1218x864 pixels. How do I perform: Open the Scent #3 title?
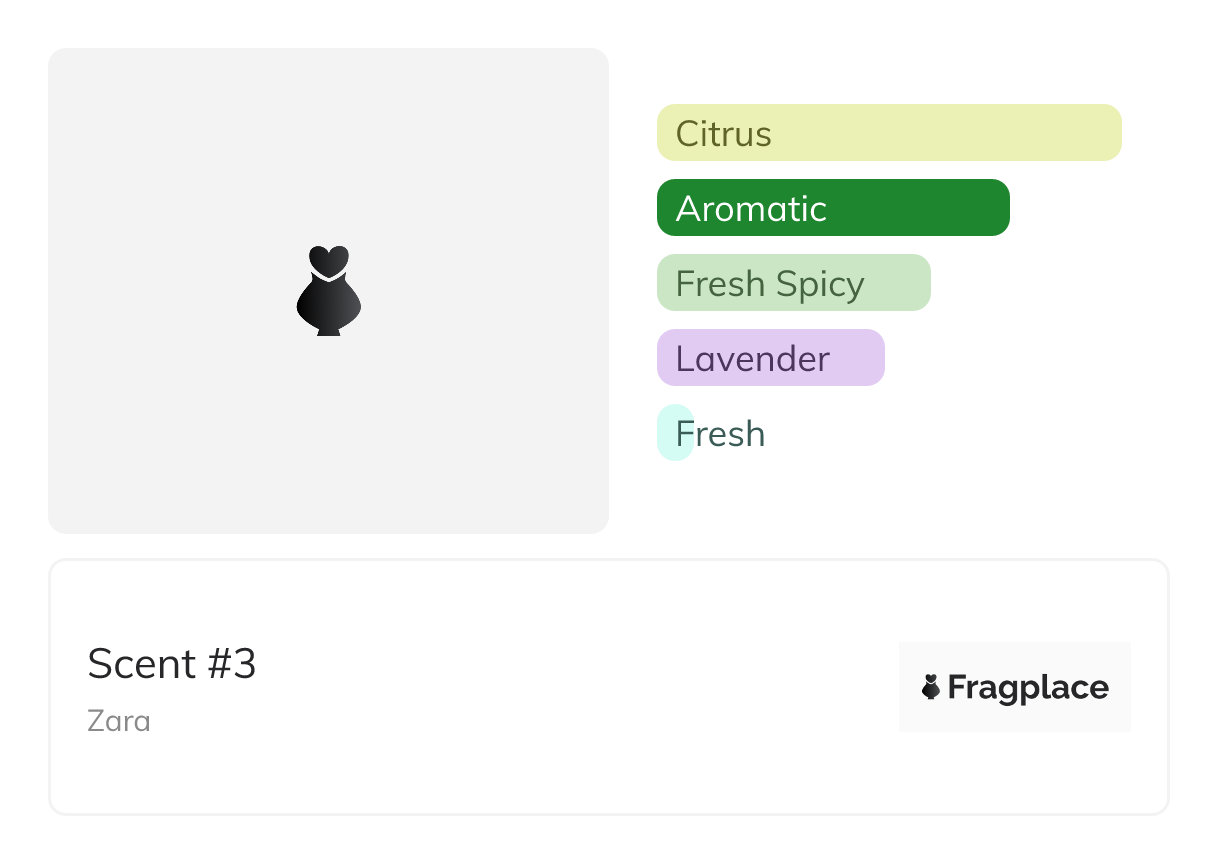pos(172,664)
